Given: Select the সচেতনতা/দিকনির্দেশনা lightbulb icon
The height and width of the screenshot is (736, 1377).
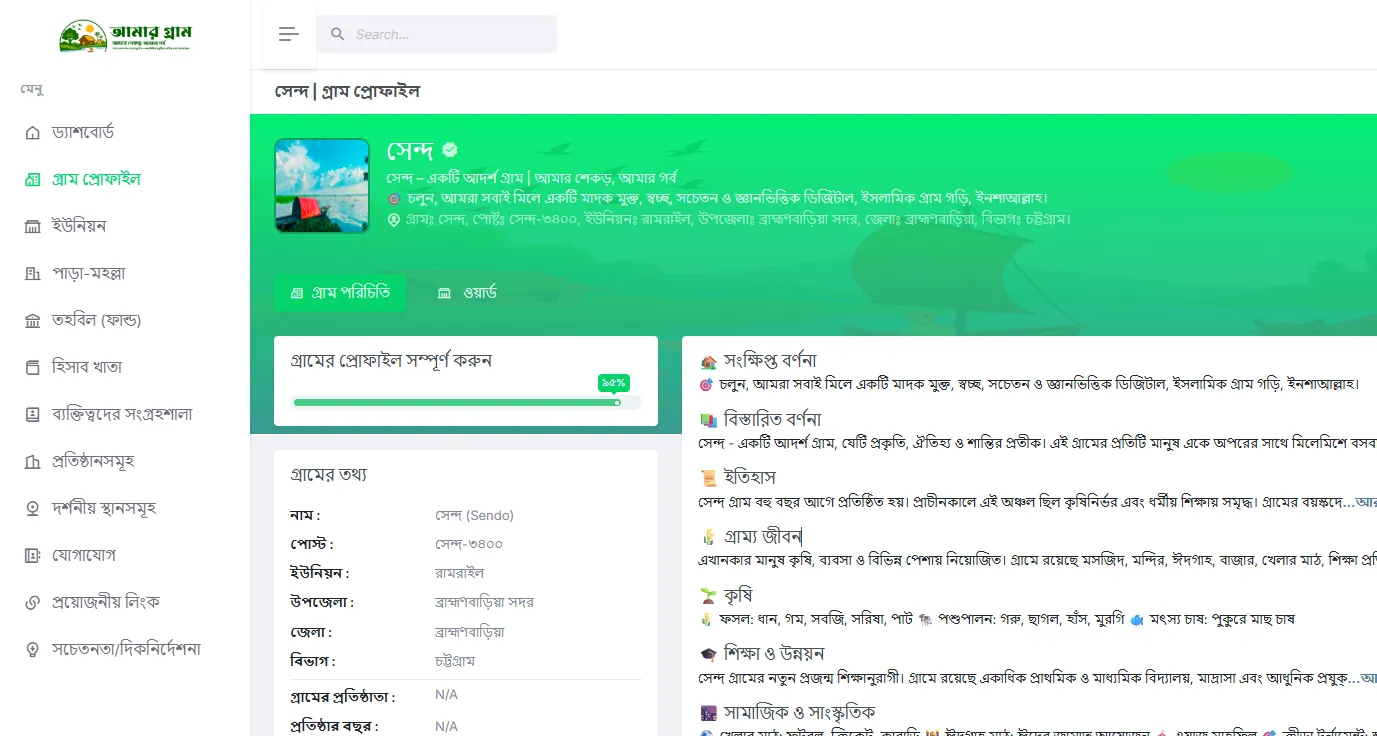Looking at the screenshot, I should click(x=32, y=650).
